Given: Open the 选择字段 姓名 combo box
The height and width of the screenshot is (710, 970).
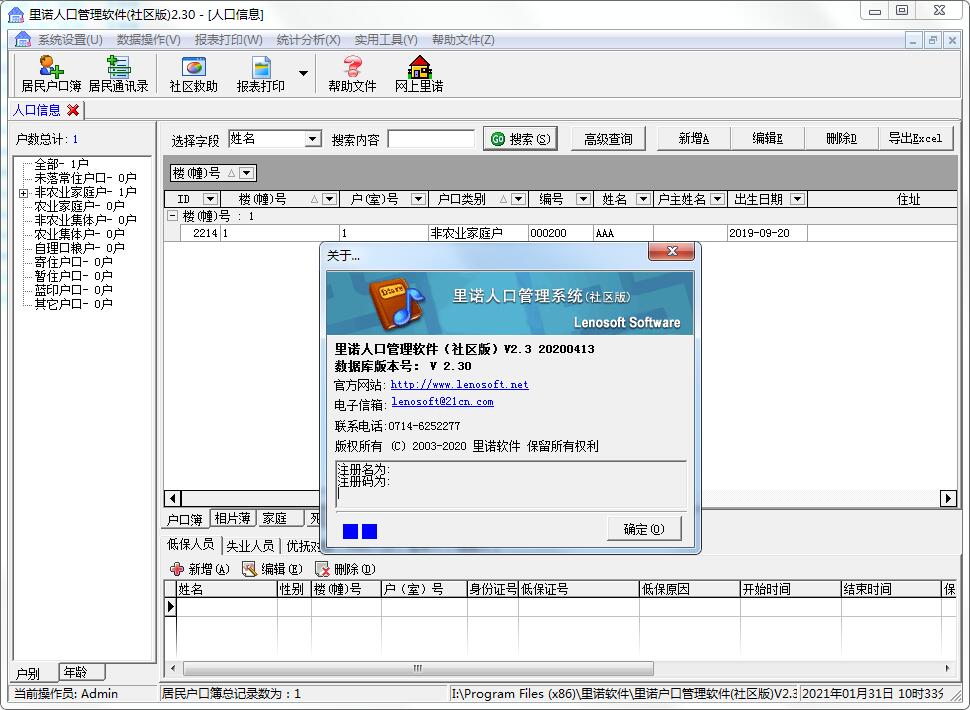Looking at the screenshot, I should [313, 139].
